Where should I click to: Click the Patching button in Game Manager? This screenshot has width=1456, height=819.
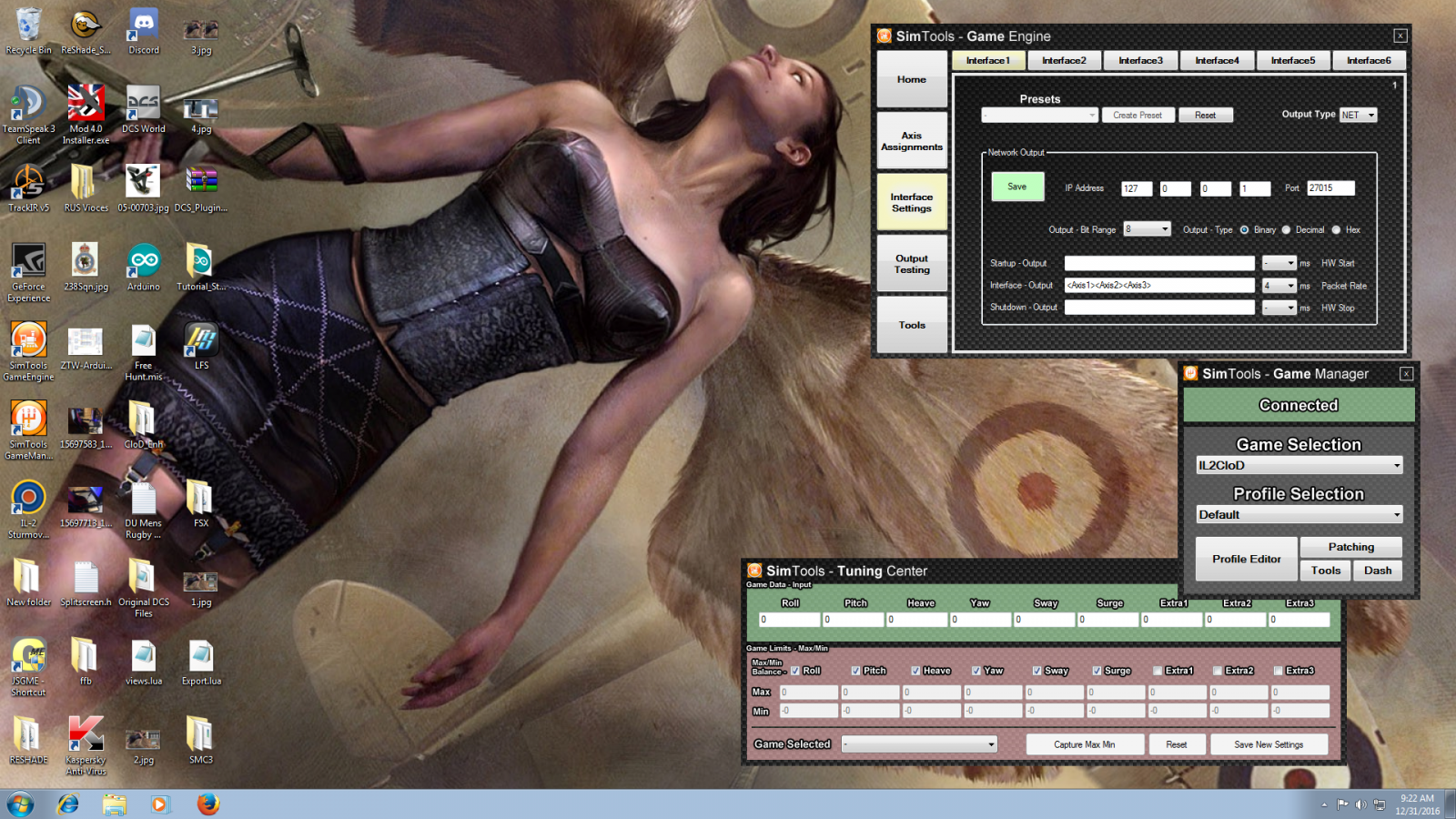pyautogui.click(x=1350, y=547)
